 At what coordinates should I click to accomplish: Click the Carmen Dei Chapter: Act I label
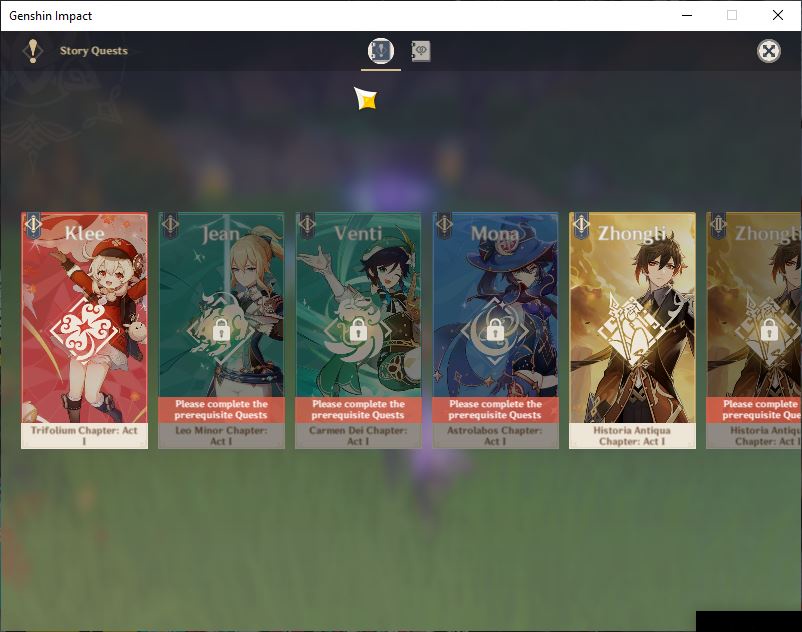[358, 436]
